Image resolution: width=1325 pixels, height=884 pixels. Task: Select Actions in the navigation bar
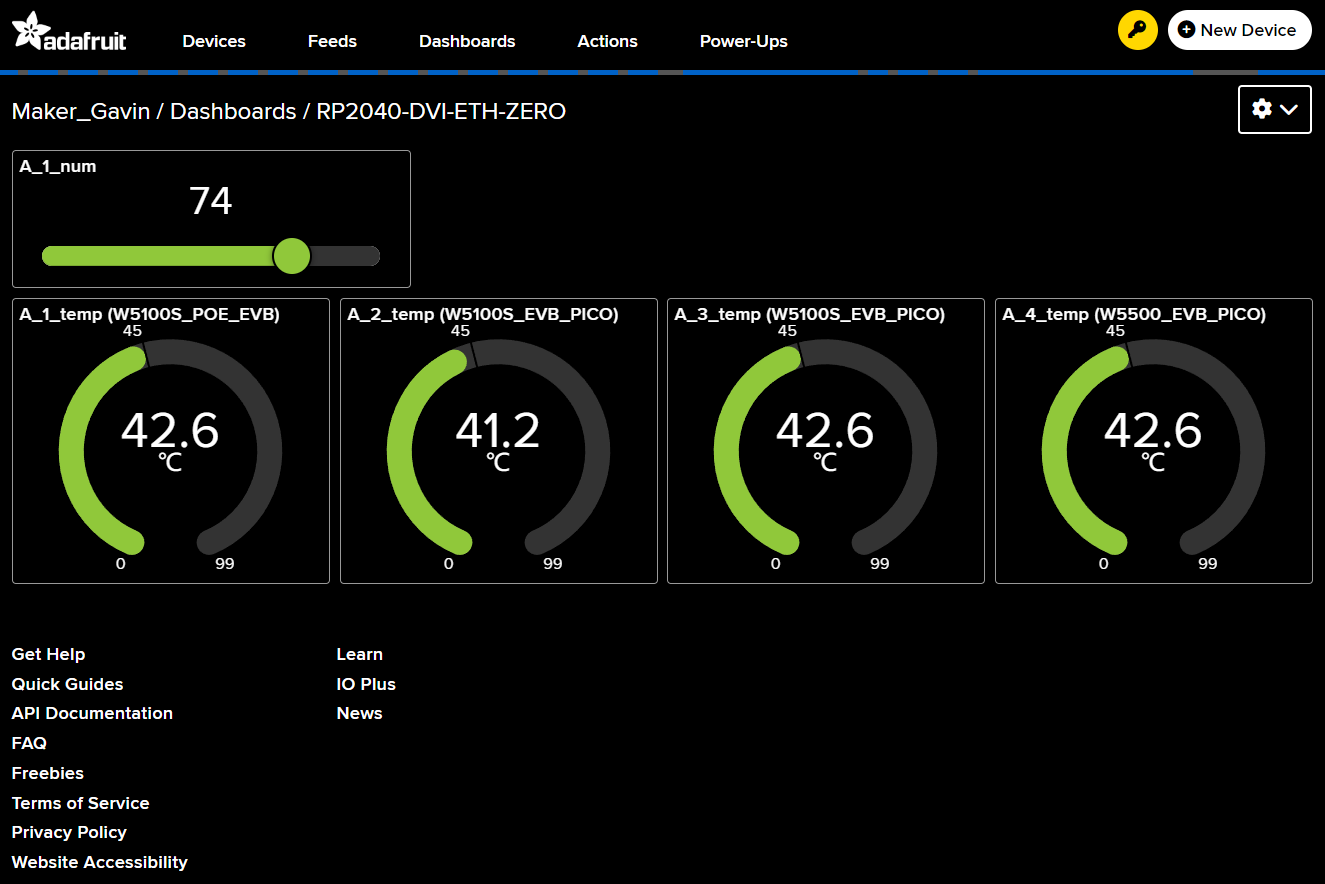(x=607, y=41)
